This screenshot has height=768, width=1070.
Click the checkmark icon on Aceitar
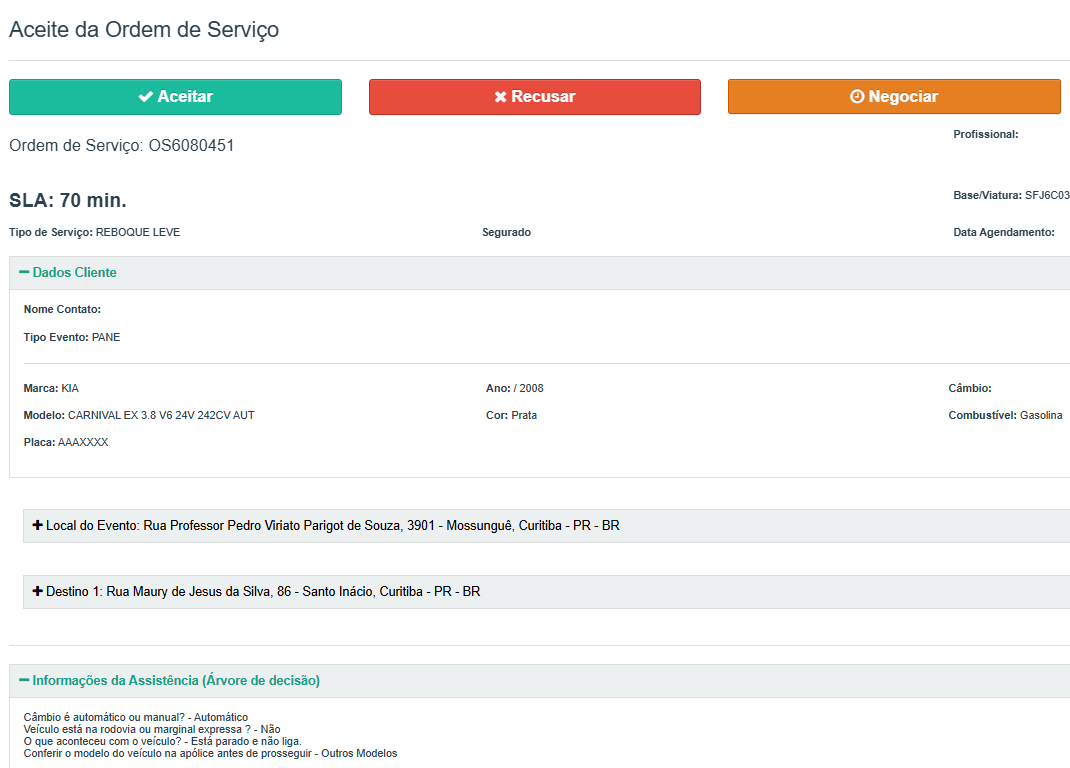(145, 97)
